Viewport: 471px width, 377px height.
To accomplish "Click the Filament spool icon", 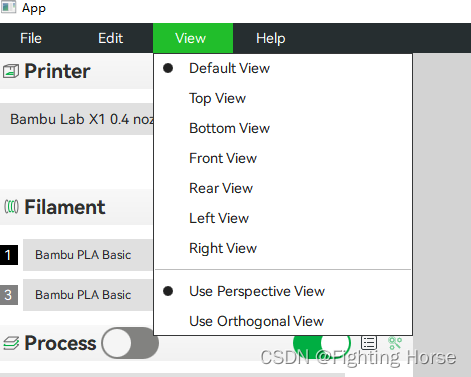I will (x=11, y=207).
